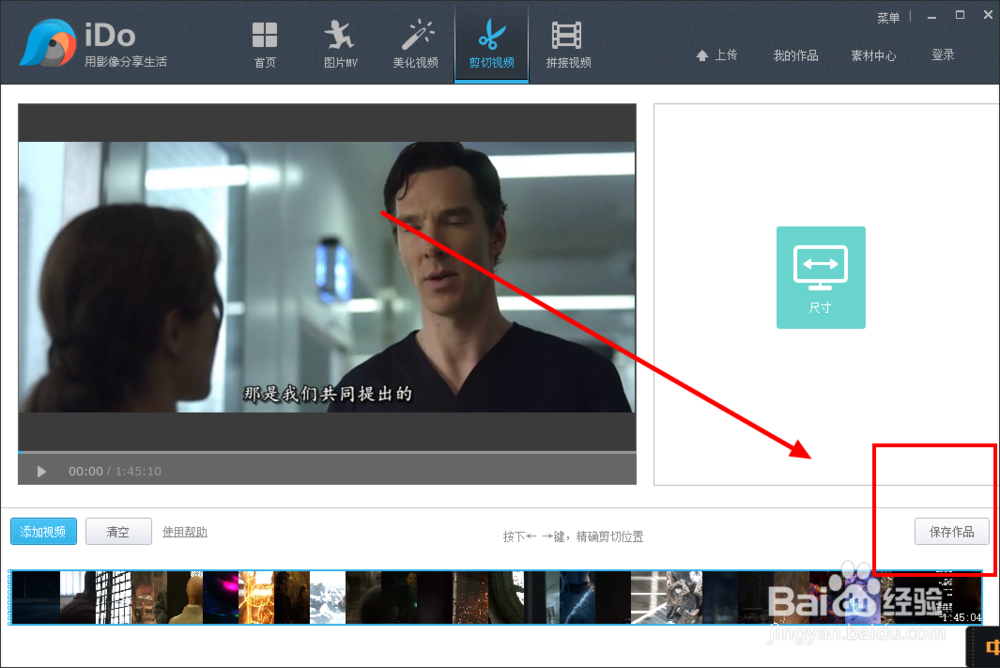Select the barred window frame in timeline
The image size is (1000, 668).
pos(113,598)
